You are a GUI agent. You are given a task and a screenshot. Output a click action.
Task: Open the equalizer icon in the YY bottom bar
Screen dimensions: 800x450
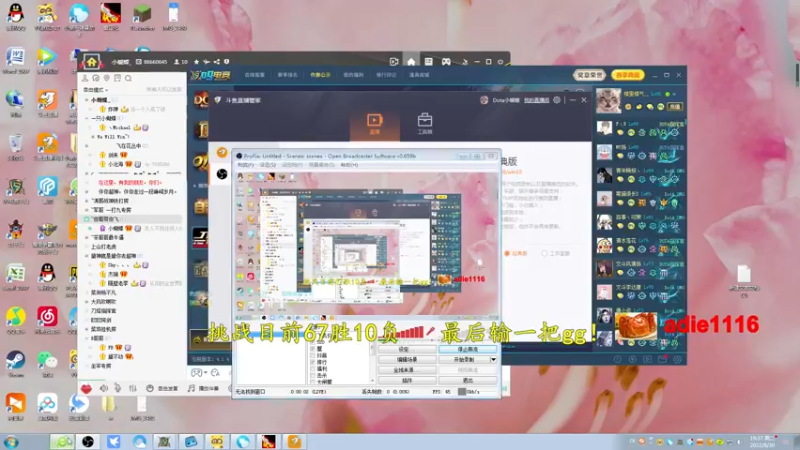coord(133,388)
